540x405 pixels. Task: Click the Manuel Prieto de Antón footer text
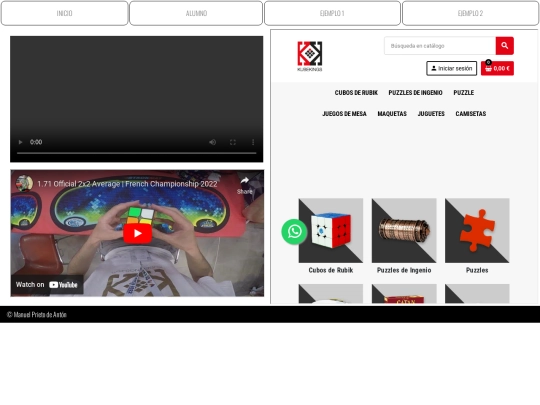coord(37,314)
